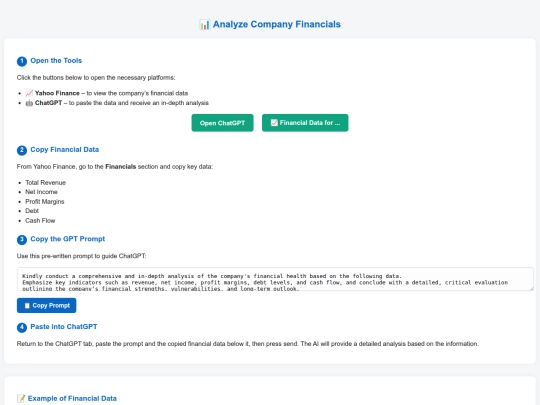Click the 'Click the buttons below' sentence
The image size is (540, 405).
tap(96, 77)
